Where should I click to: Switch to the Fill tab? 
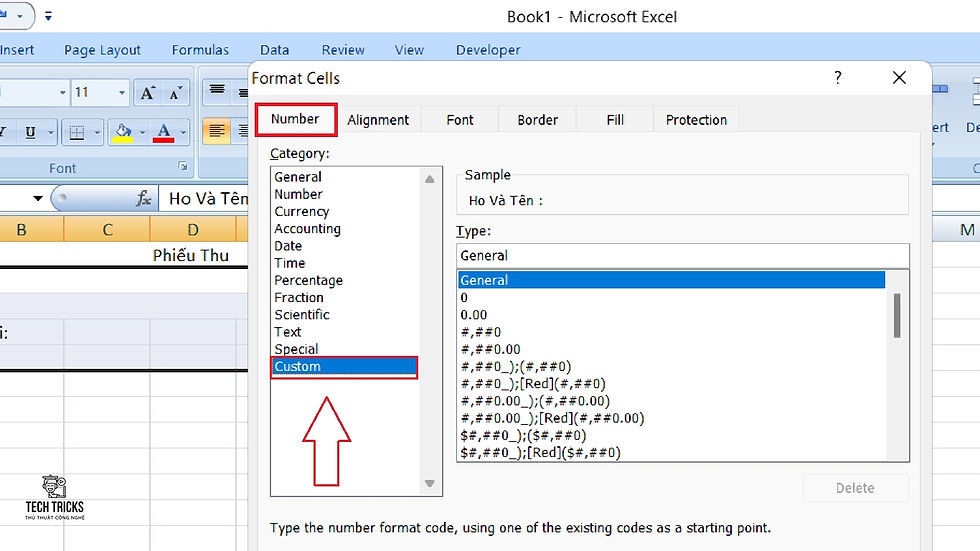coord(615,120)
